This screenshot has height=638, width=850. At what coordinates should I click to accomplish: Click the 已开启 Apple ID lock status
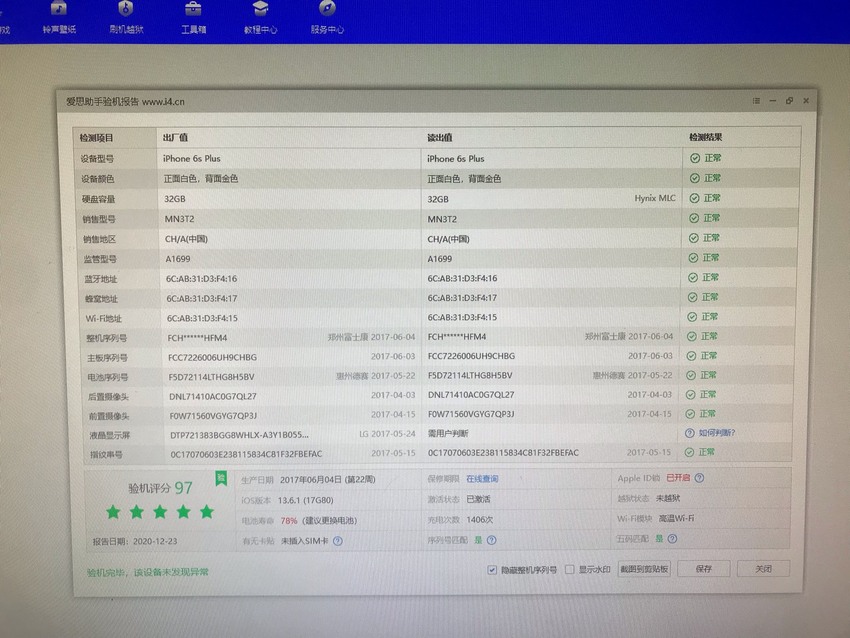678,478
